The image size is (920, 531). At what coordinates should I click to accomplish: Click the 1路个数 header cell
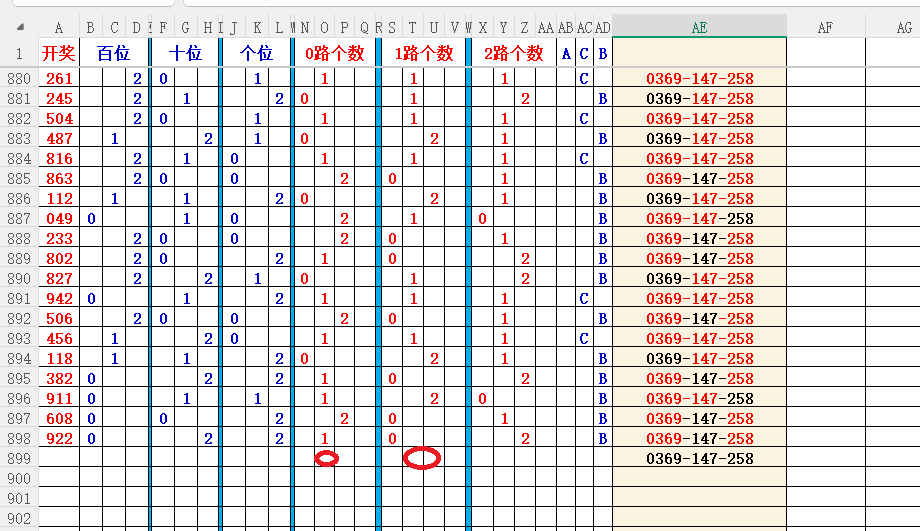pyautogui.click(x=424, y=53)
